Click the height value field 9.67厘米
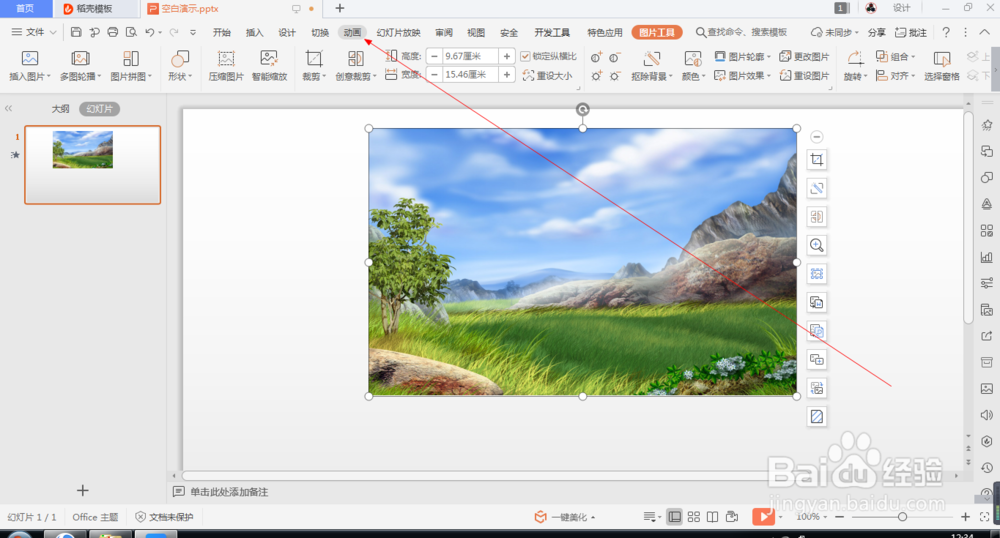The width and height of the screenshot is (1000, 538). [470, 56]
